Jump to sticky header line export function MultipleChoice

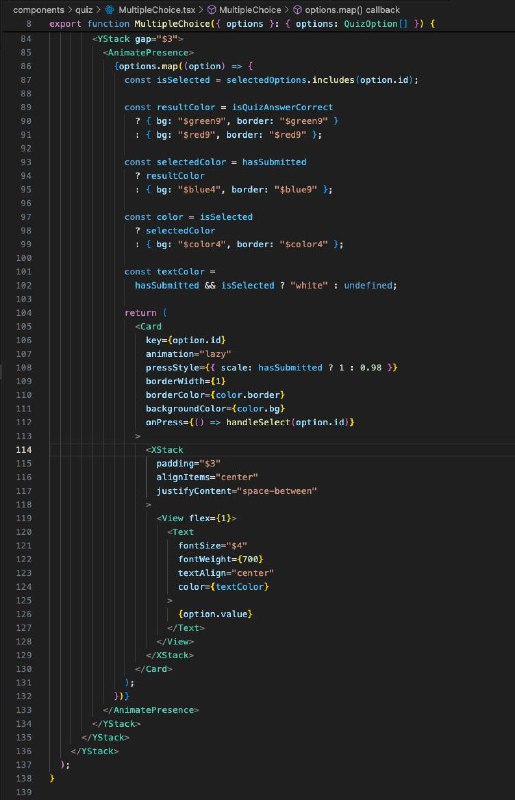[x=242, y=24]
